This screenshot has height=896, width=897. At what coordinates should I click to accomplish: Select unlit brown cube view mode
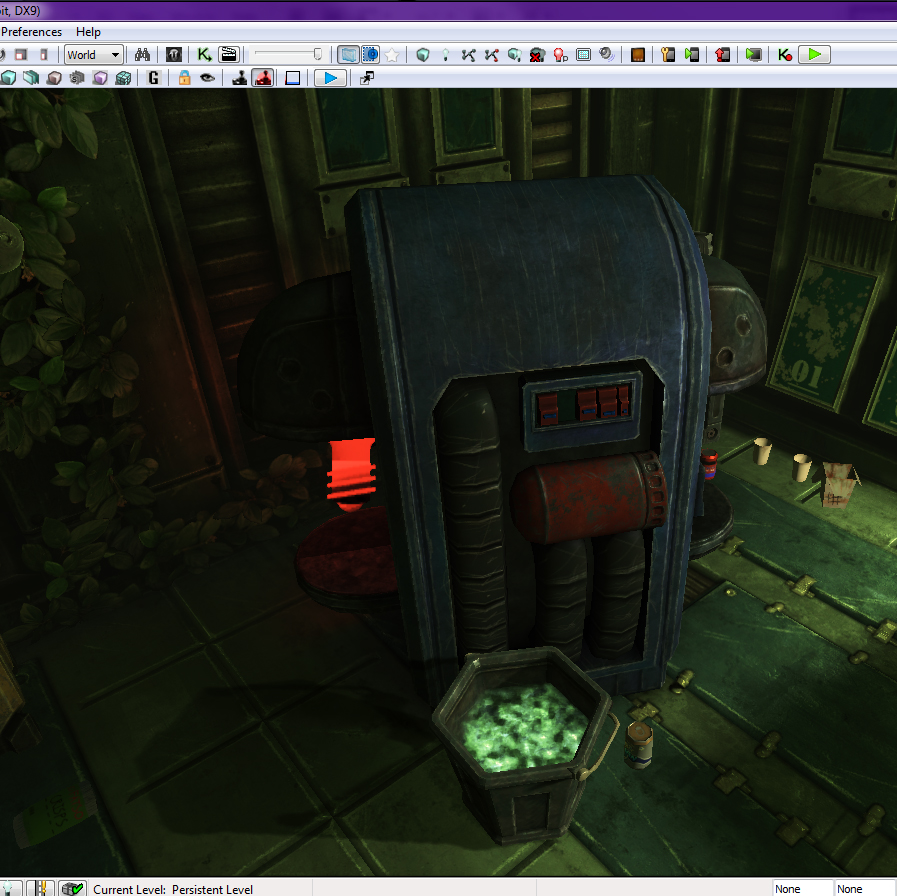pyautogui.click(x=54, y=78)
